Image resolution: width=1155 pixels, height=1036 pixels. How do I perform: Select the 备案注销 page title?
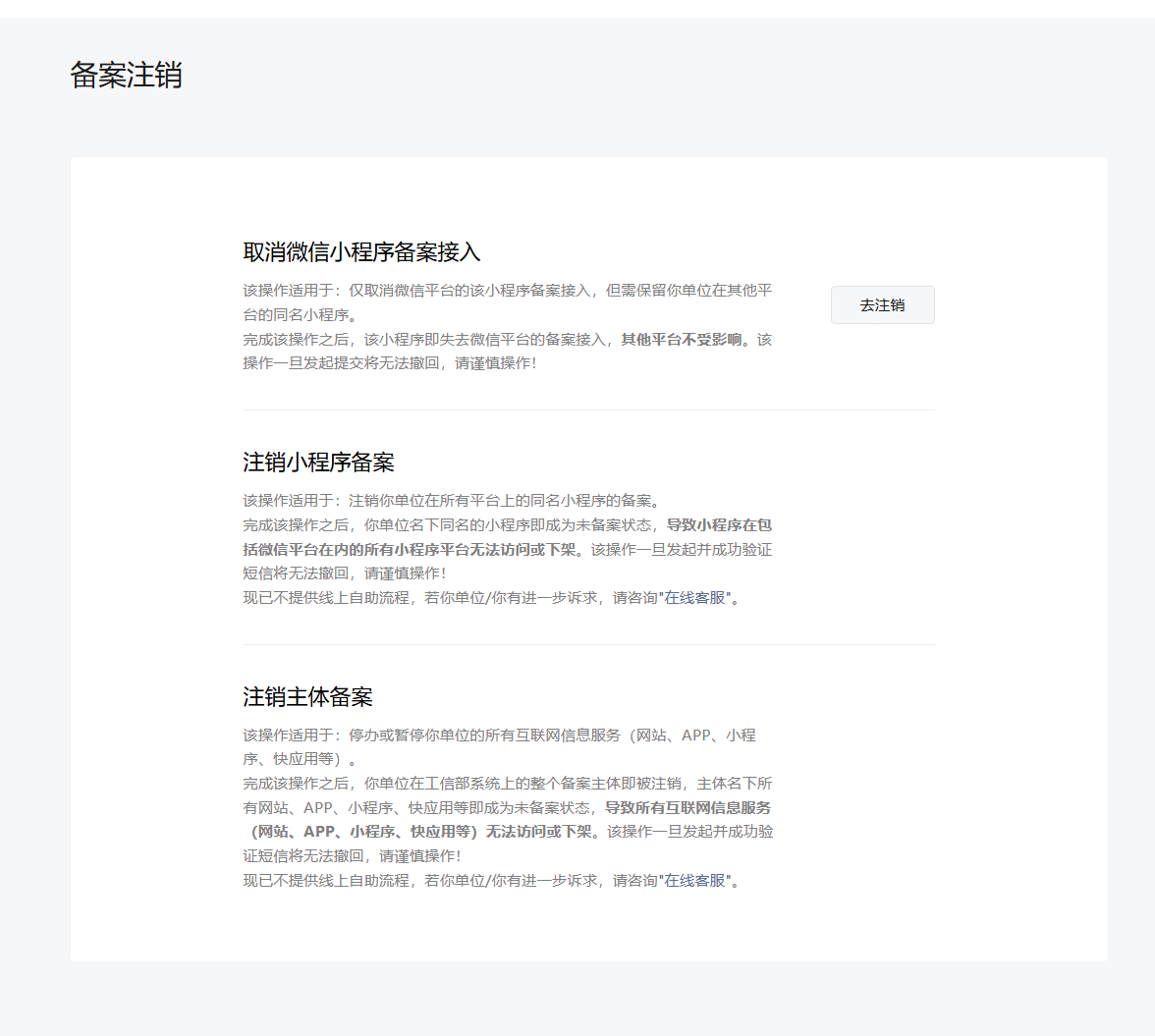coord(126,75)
